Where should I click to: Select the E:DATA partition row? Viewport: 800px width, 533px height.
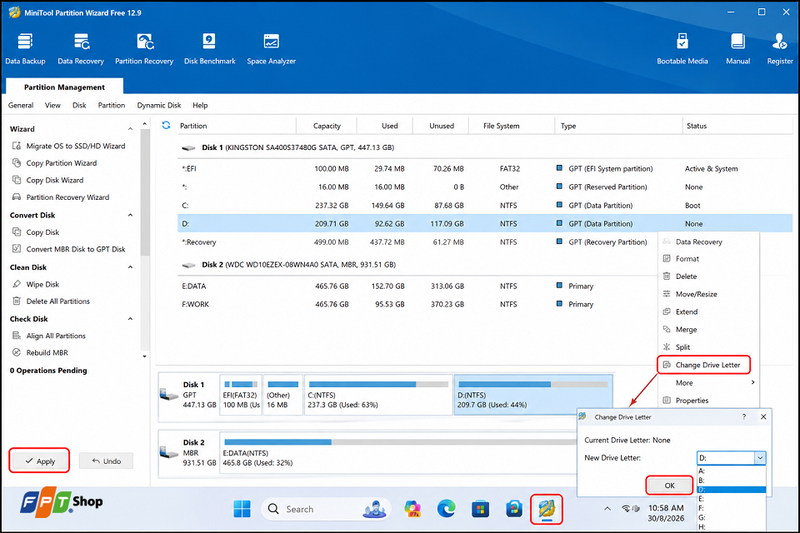418,286
